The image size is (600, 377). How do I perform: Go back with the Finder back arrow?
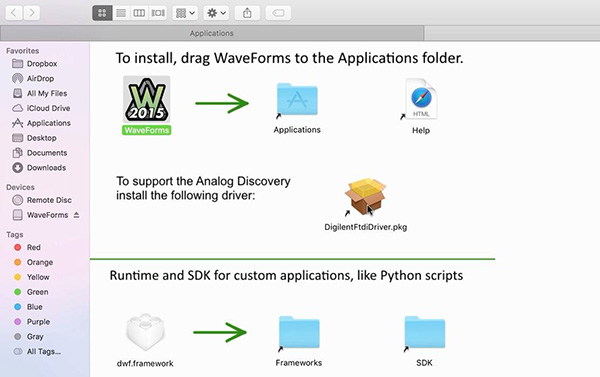coord(13,13)
